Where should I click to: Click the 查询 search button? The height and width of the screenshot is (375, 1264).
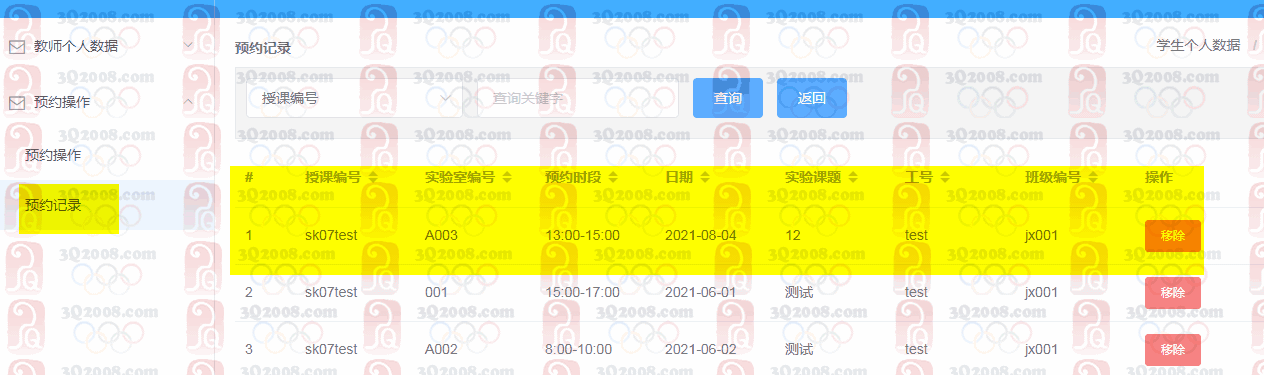[728, 98]
